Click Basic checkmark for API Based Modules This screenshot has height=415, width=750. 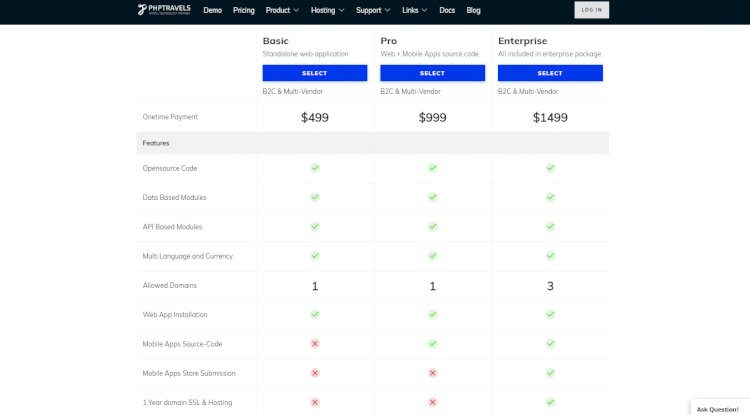315,226
